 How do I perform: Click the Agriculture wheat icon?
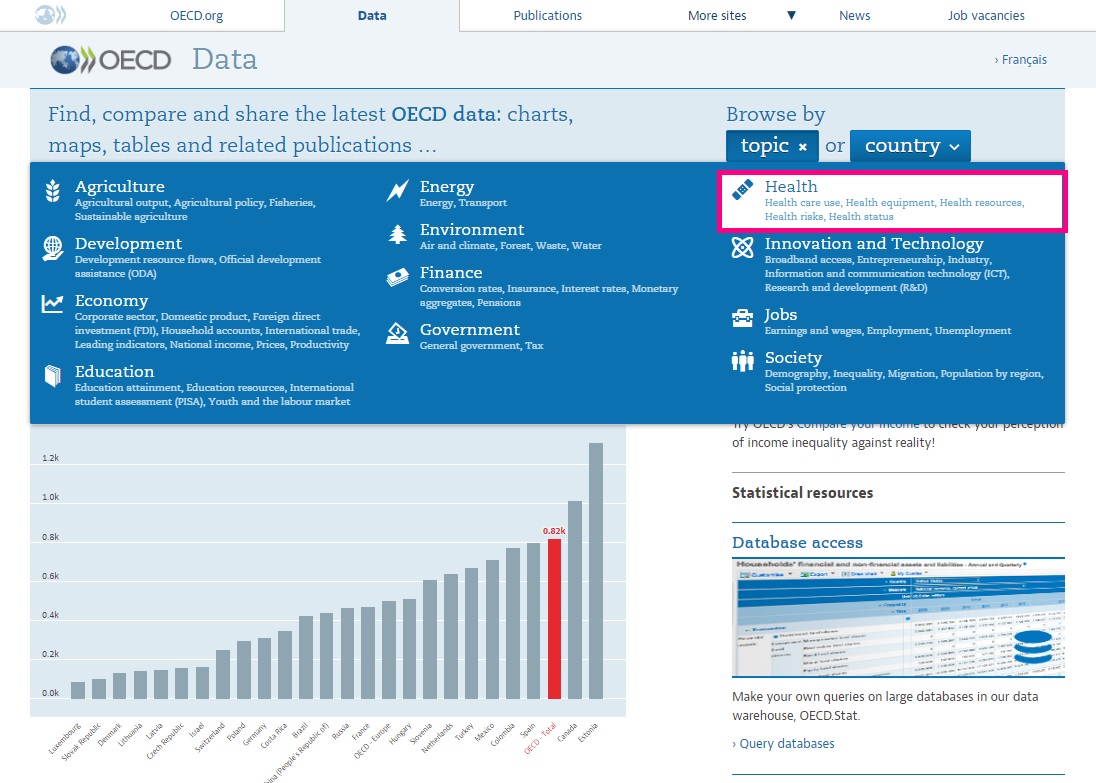(52, 190)
